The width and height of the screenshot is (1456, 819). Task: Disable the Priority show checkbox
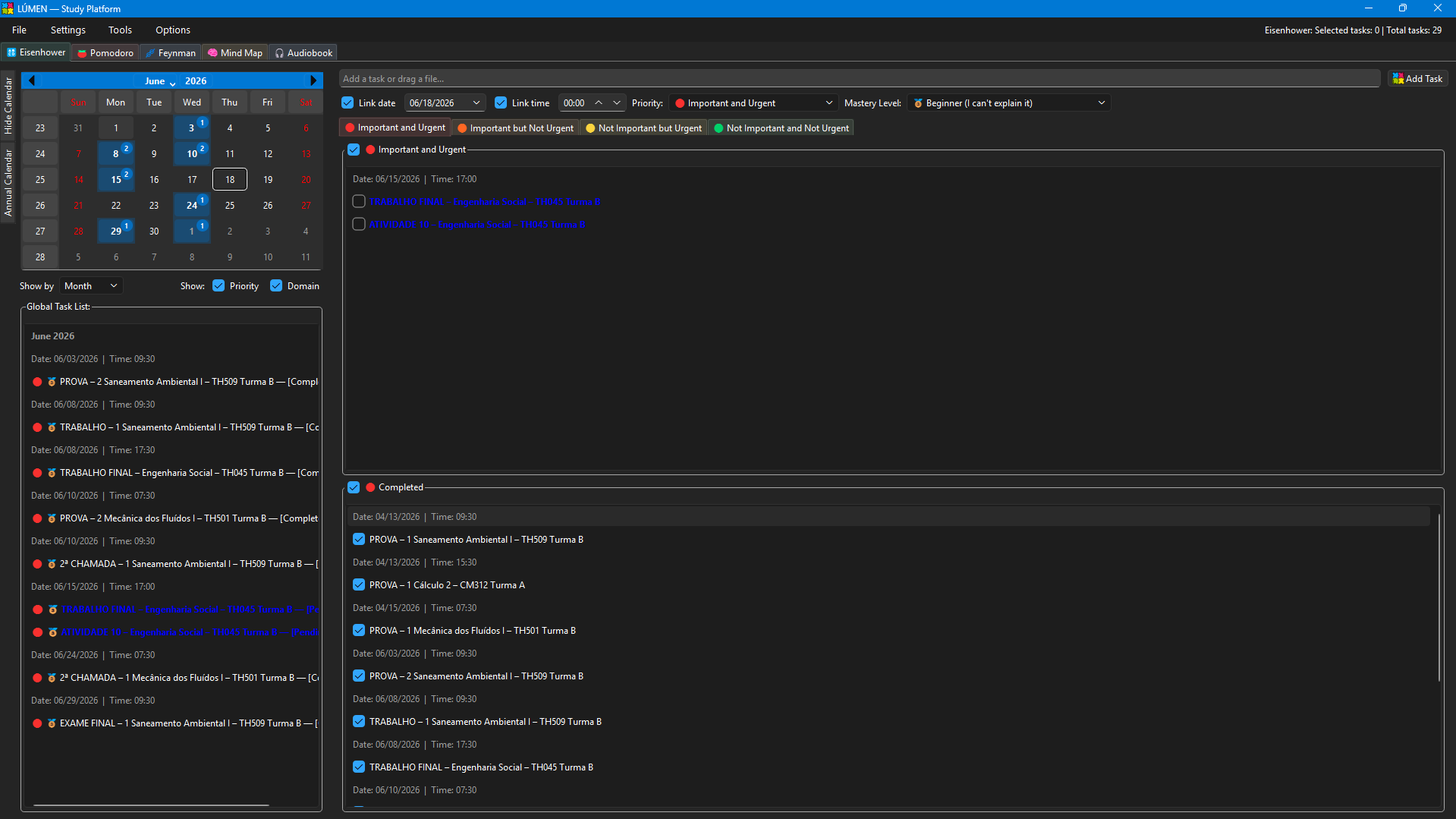(x=219, y=286)
